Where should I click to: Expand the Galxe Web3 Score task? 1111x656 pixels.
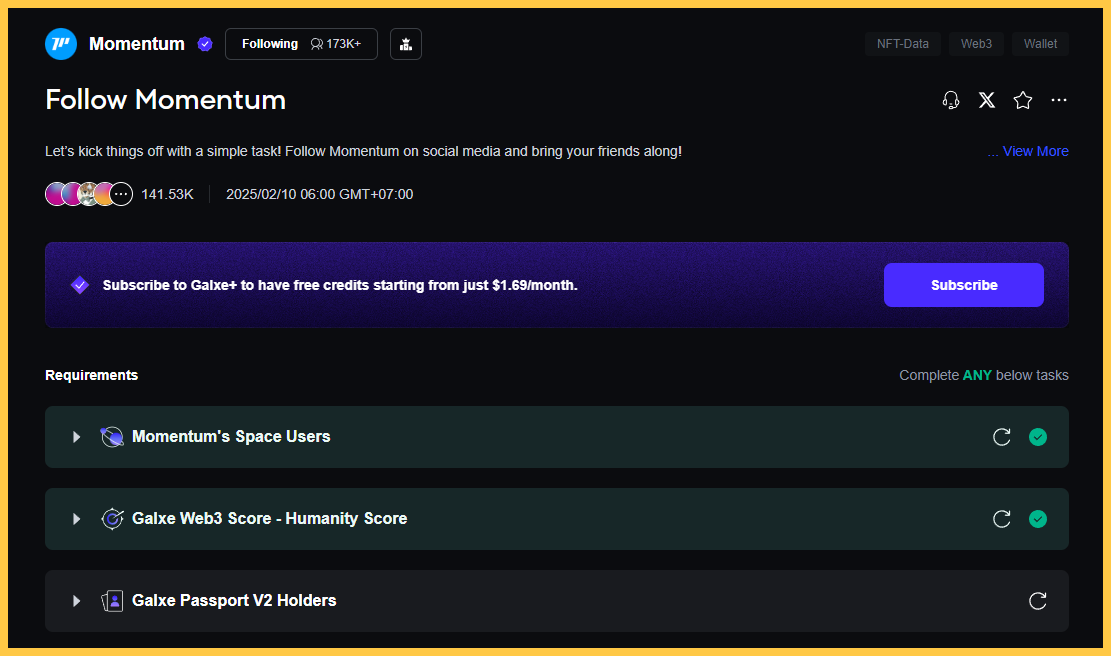tap(77, 519)
